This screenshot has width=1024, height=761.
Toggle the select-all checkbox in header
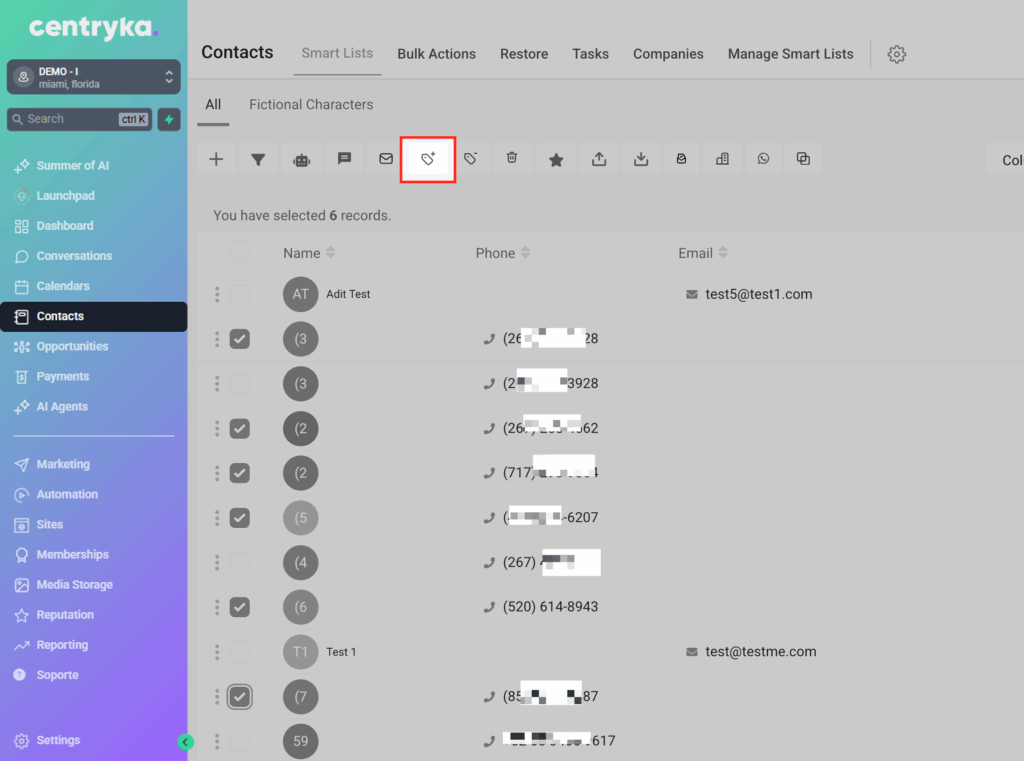coord(240,253)
